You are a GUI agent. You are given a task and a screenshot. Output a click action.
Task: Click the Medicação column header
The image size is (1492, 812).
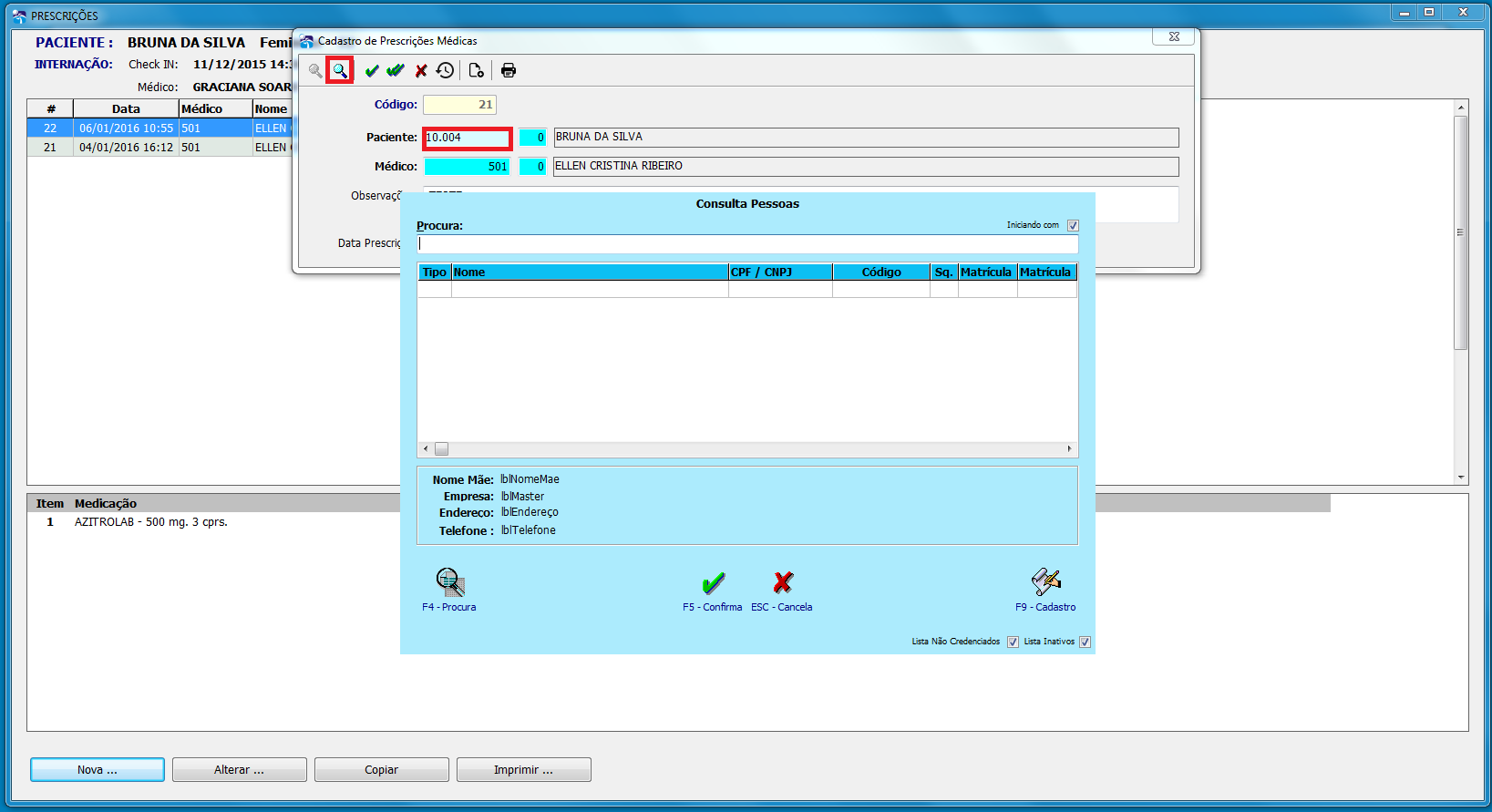click(106, 503)
